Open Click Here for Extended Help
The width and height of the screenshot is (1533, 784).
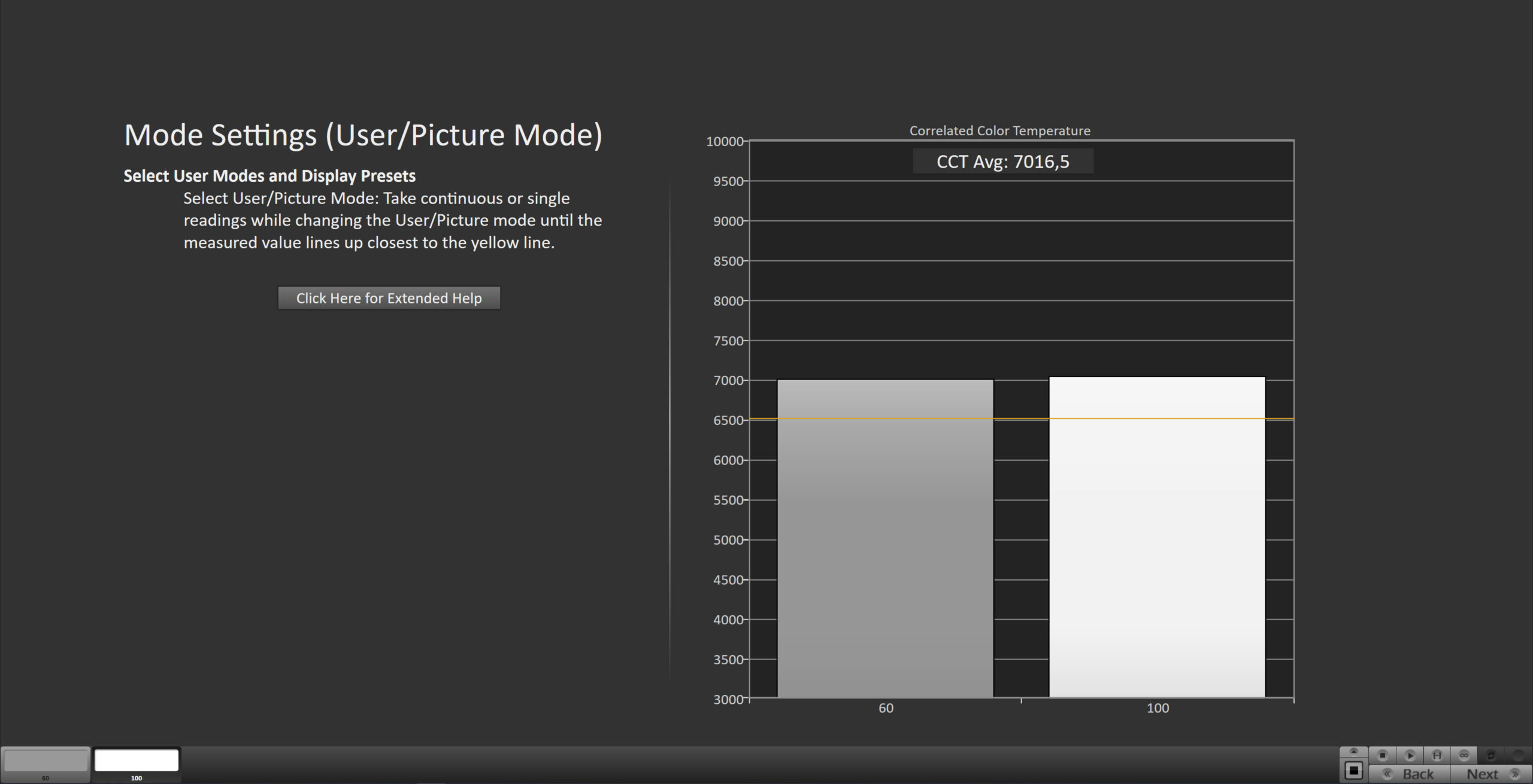(389, 298)
